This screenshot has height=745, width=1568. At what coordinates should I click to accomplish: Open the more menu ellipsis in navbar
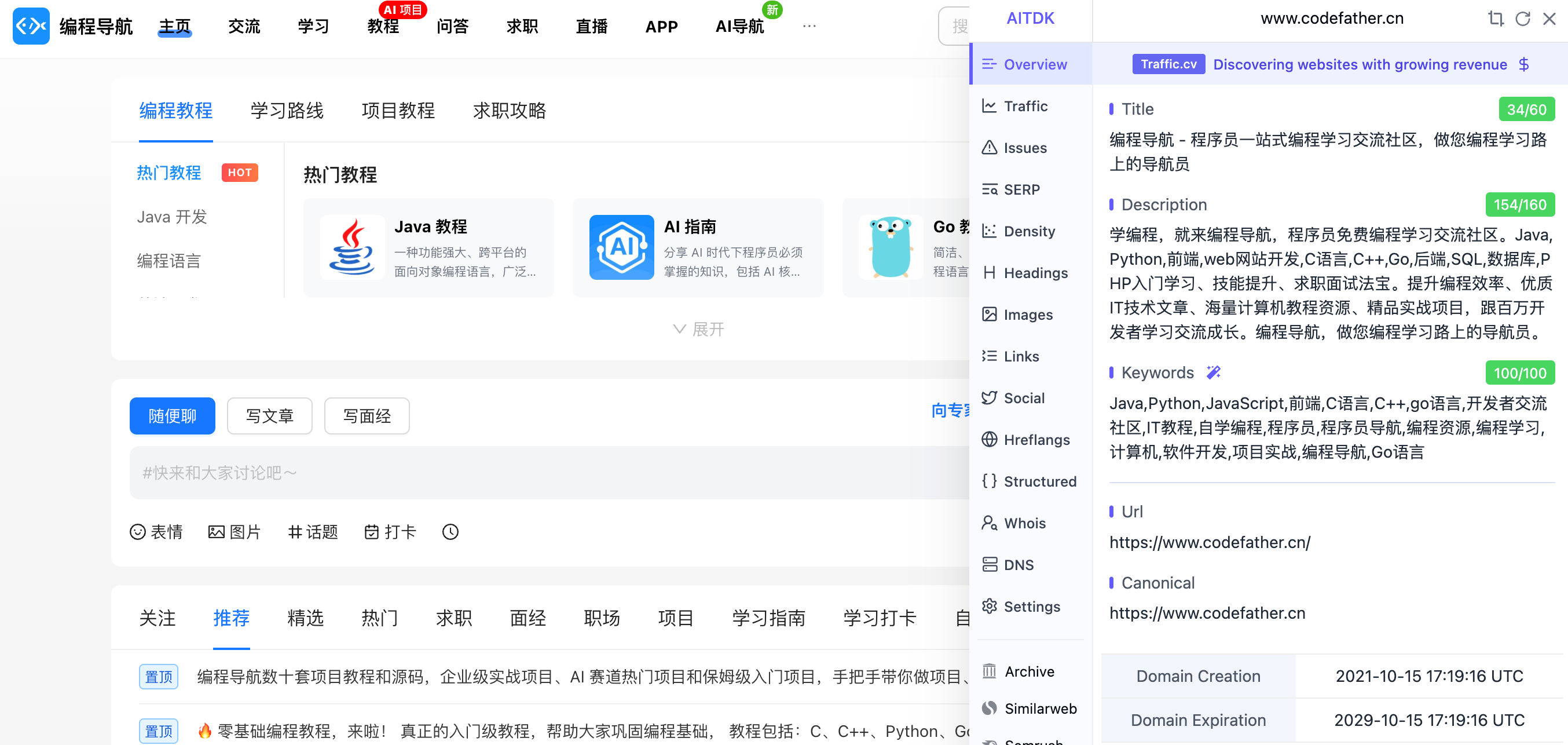(808, 26)
